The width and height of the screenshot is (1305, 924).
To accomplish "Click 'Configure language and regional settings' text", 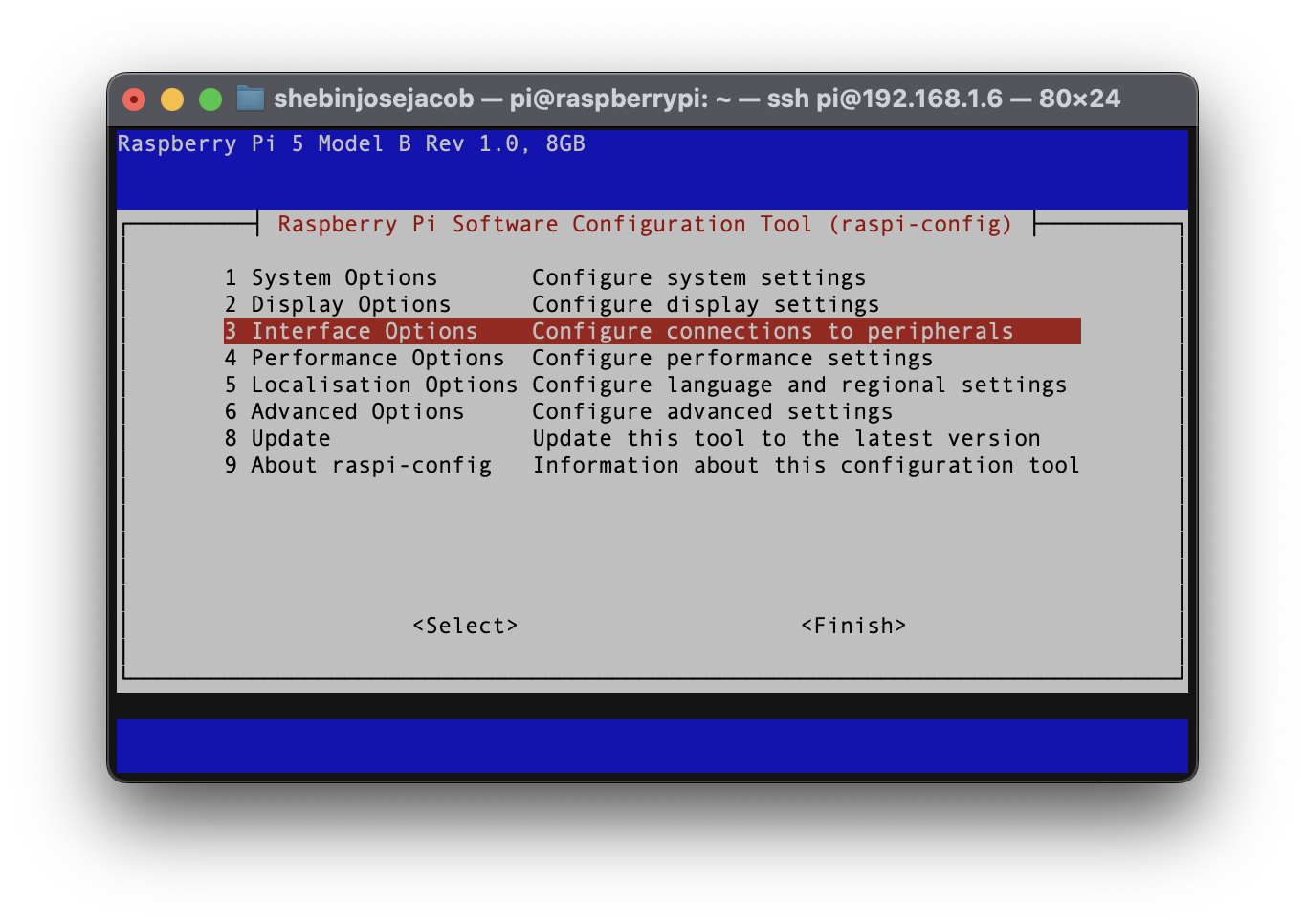I will (x=800, y=385).
